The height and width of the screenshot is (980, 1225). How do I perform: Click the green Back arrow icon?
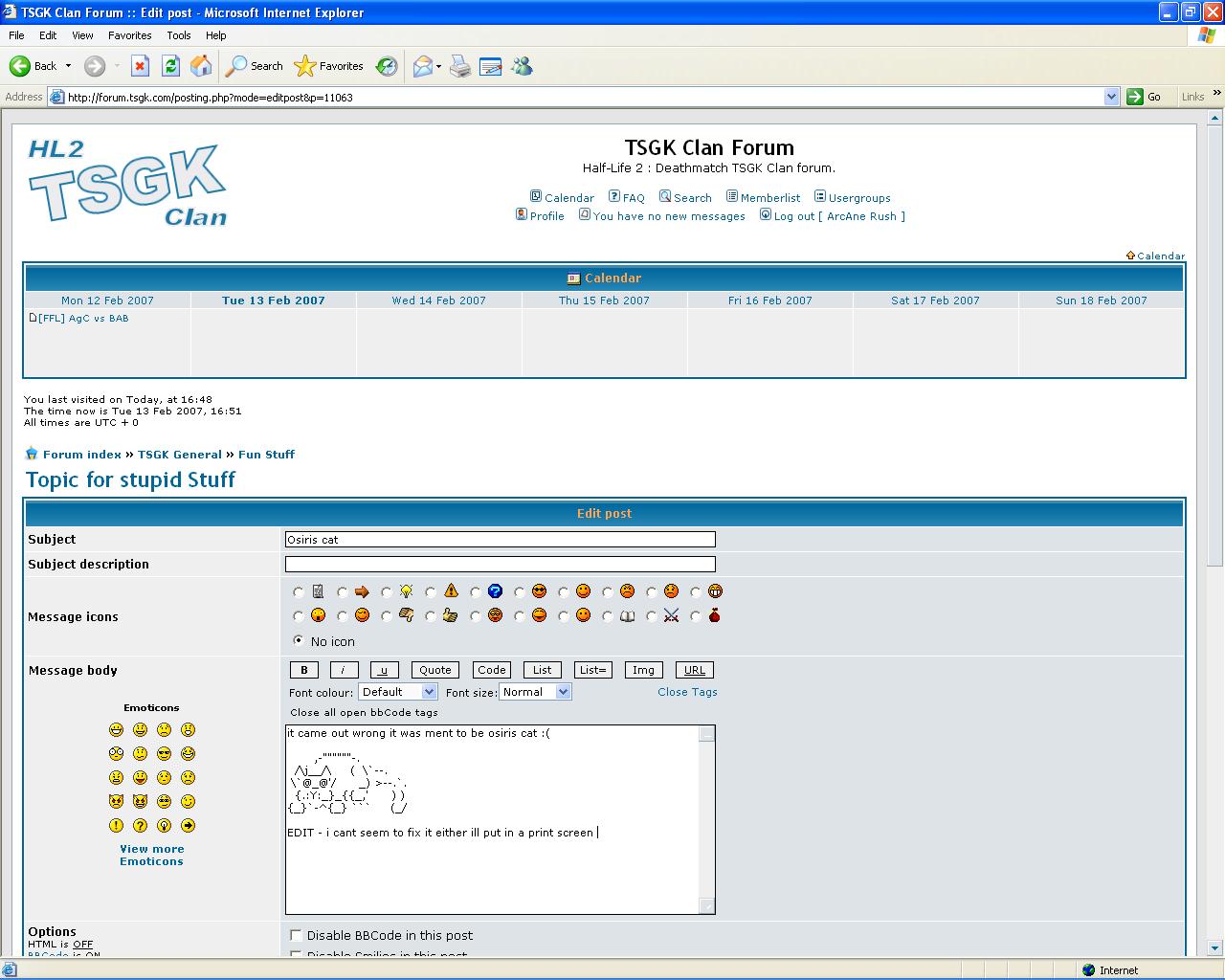[19, 66]
